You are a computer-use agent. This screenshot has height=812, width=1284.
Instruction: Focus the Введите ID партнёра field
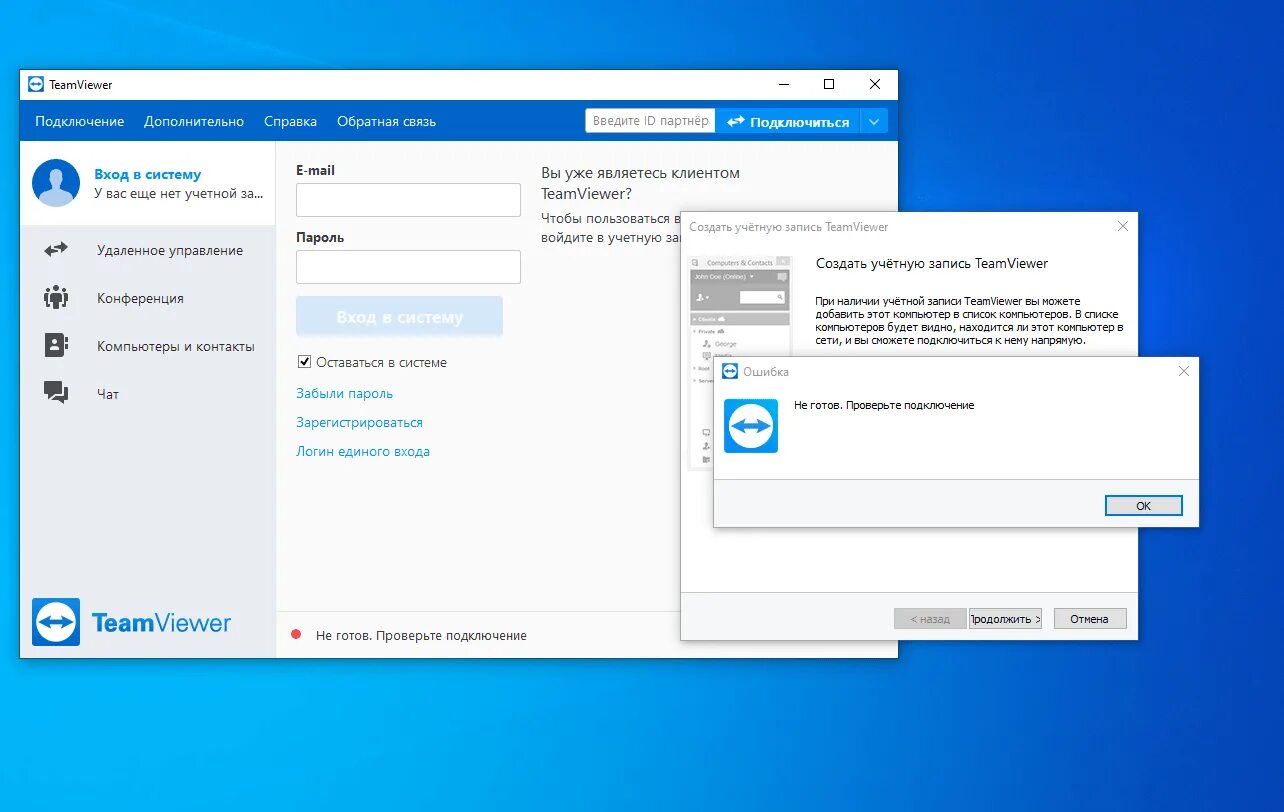pos(650,121)
